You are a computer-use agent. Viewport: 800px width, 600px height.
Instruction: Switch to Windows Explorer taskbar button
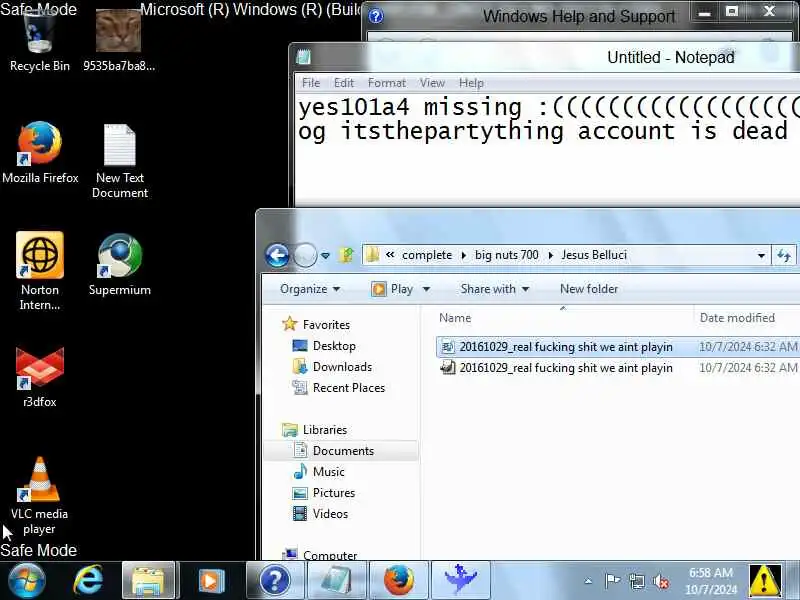click(148, 581)
